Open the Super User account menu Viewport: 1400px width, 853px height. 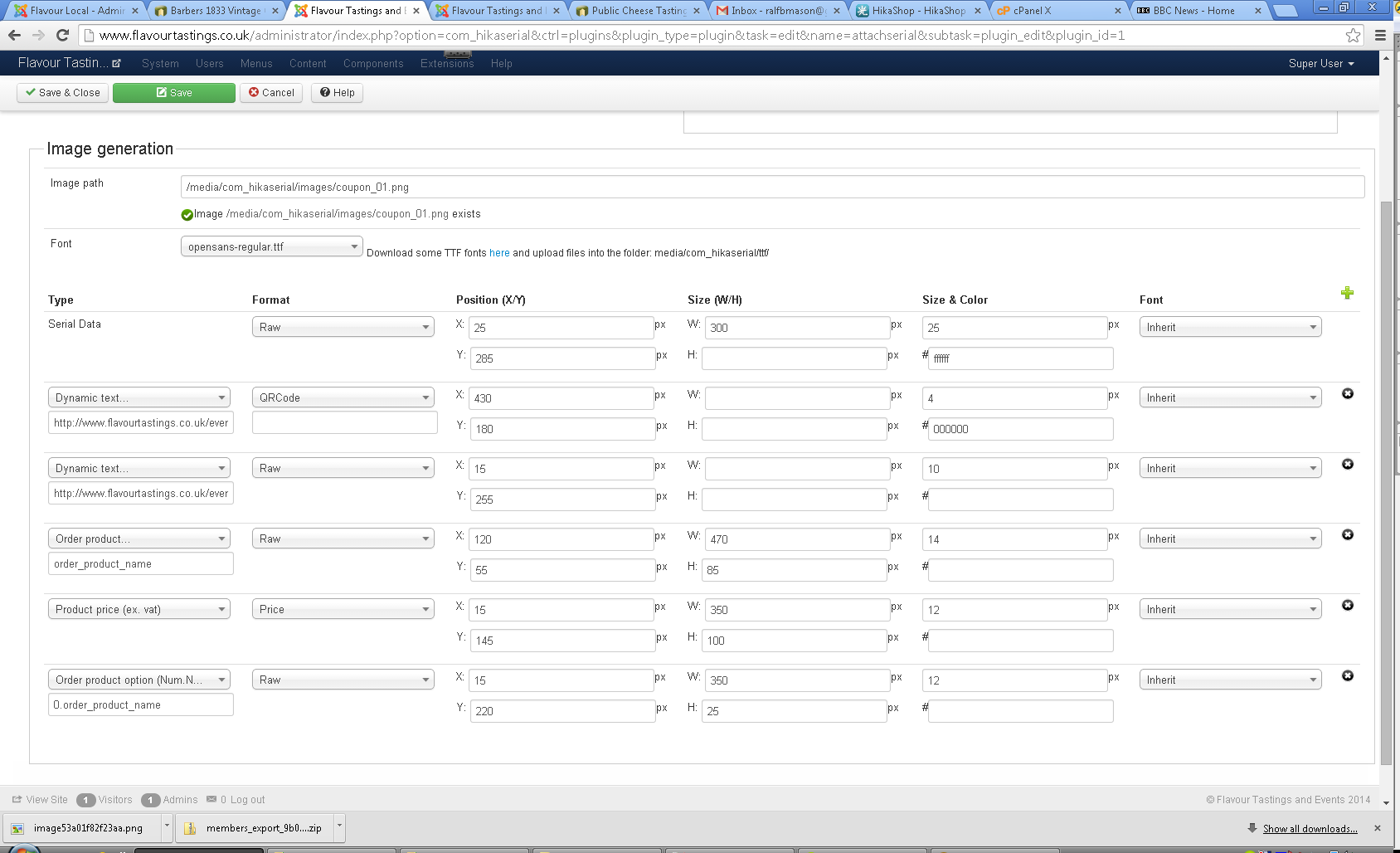click(1321, 63)
